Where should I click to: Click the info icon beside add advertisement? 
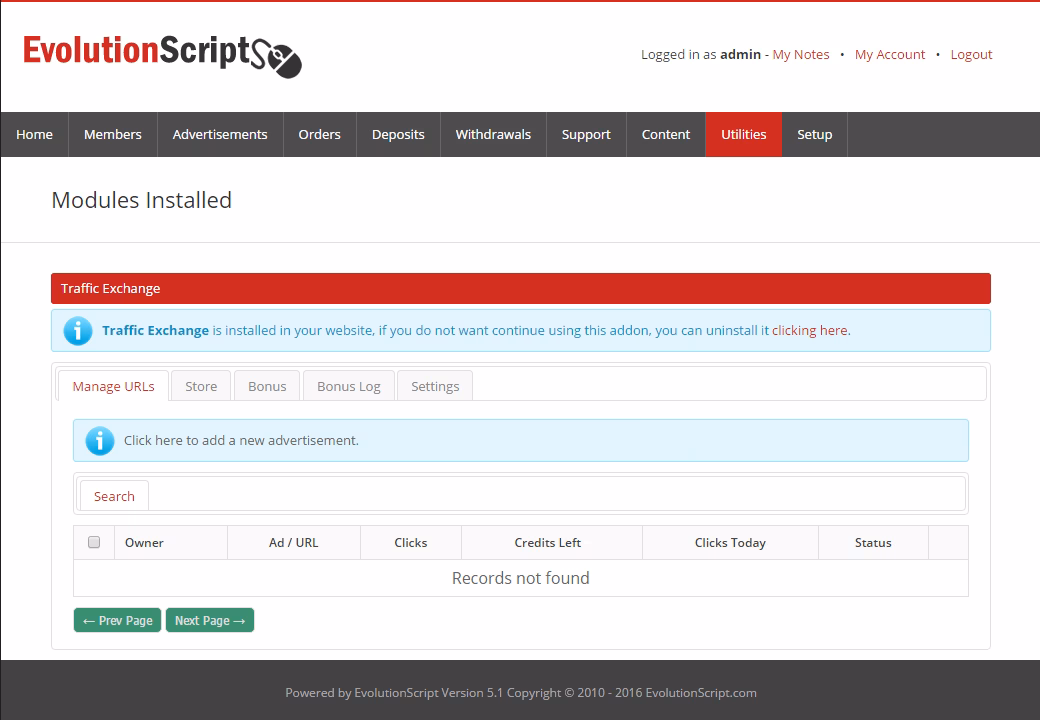click(x=99, y=441)
